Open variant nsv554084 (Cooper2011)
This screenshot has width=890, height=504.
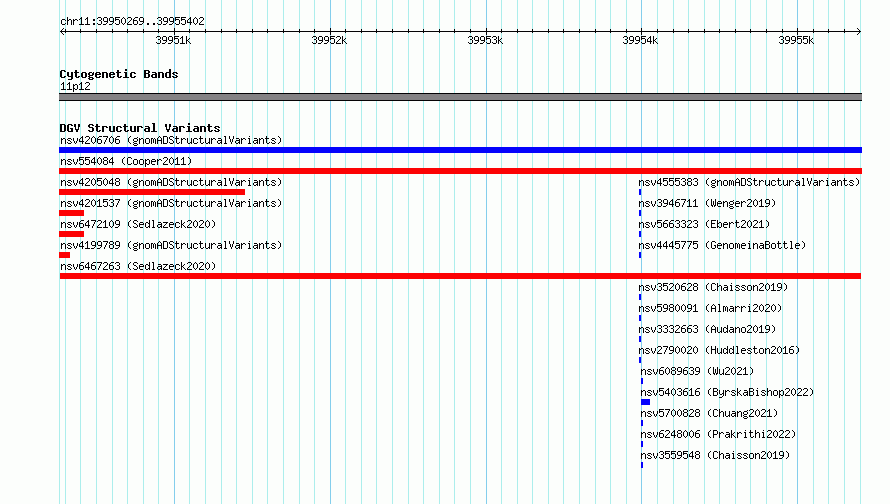click(126, 161)
